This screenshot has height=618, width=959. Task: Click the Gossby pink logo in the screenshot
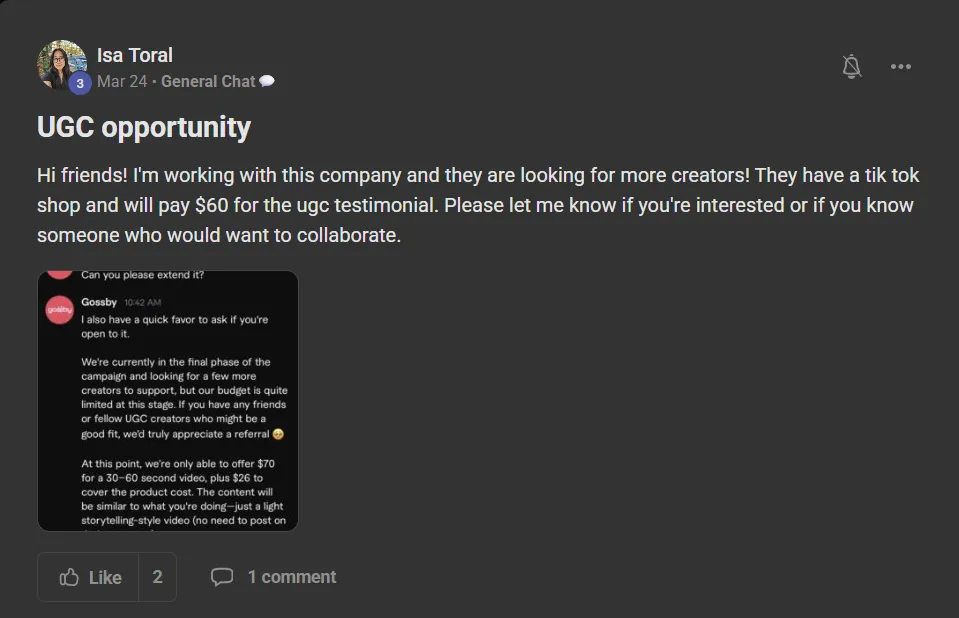pos(59,310)
